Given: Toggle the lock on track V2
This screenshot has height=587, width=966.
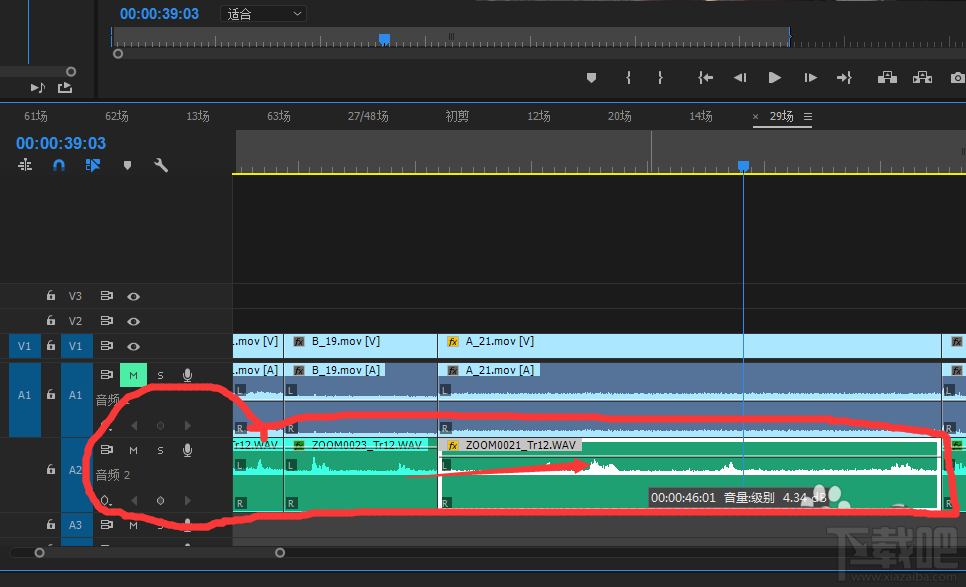Looking at the screenshot, I should coord(50,321).
